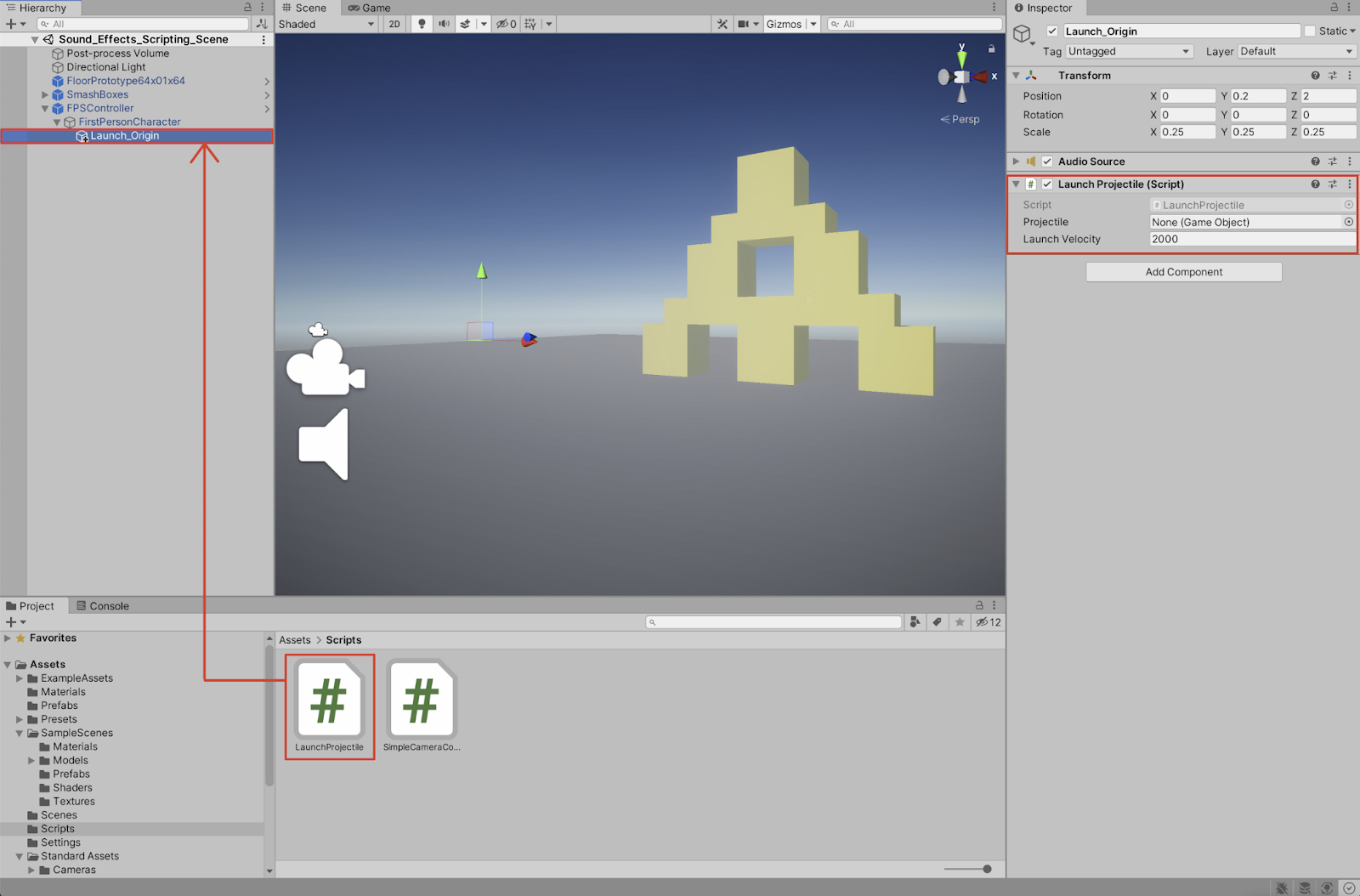The width and height of the screenshot is (1360, 896).
Task: Click the Search by Type icon in Project panel
Action: (915, 622)
